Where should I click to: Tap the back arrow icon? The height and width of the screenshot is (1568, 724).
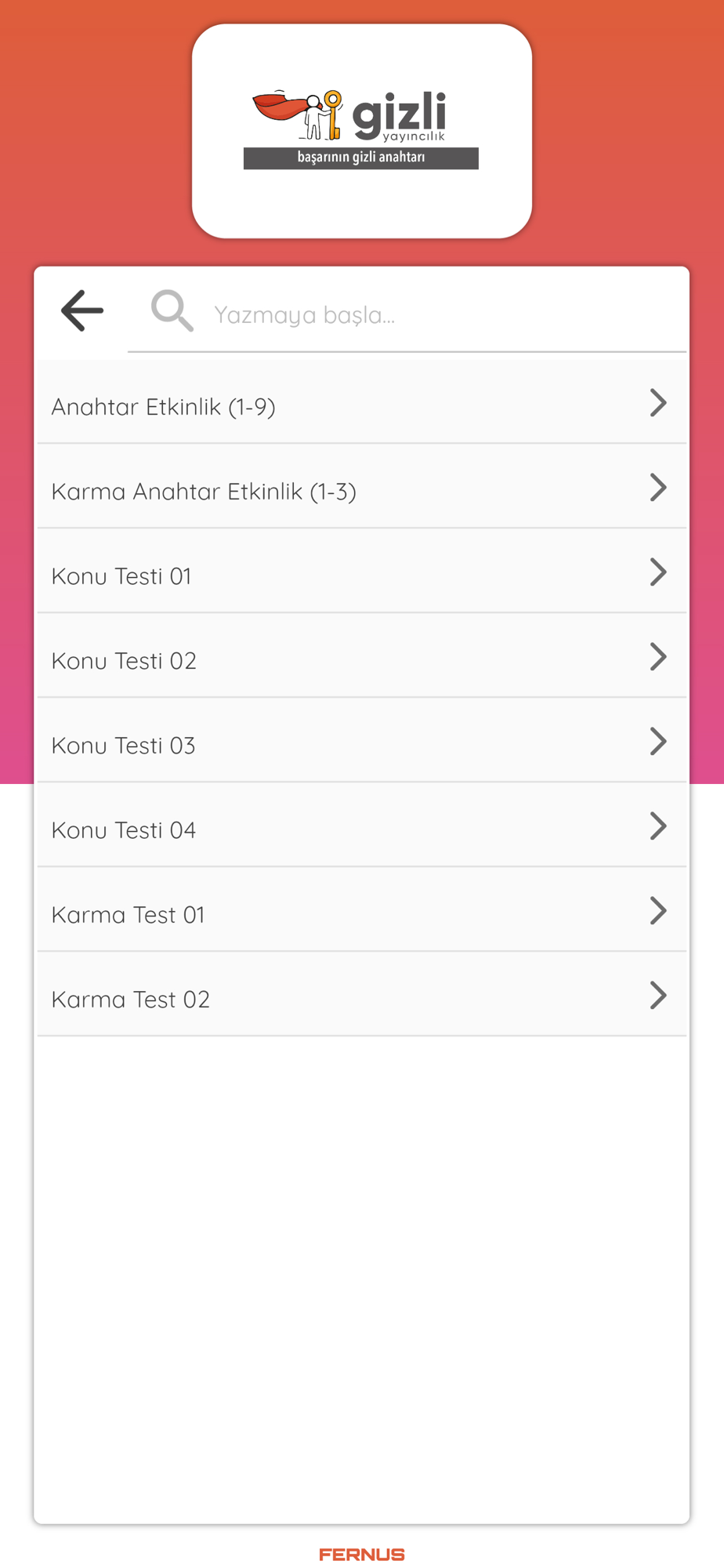tap(82, 310)
